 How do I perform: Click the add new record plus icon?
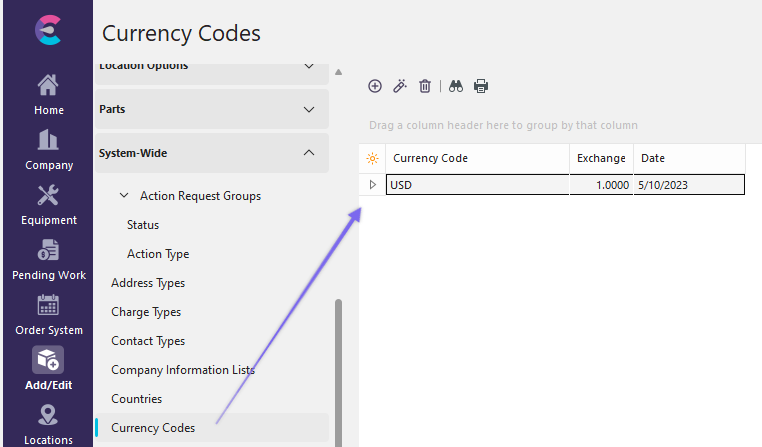pos(375,86)
